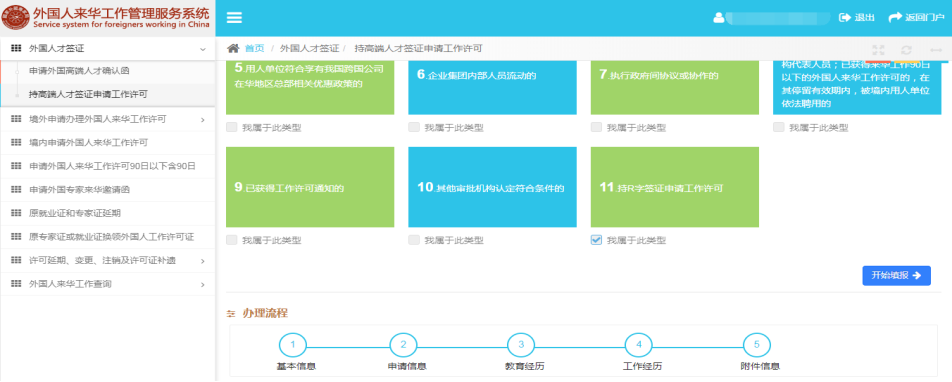The width and height of the screenshot is (952, 382).
Task: Expand 许可延期、变更、注销及许可证补遗 chevron
Action: point(203,261)
